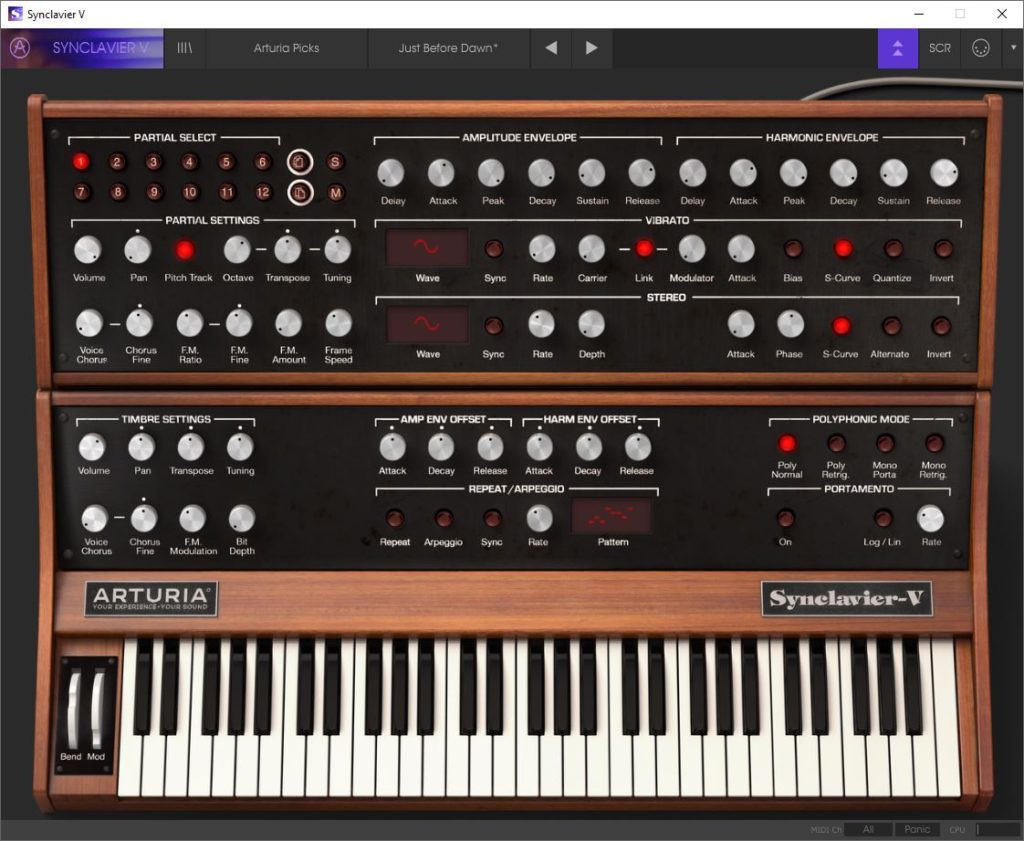Select partial 8 button
This screenshot has width=1024, height=841.
click(x=118, y=192)
